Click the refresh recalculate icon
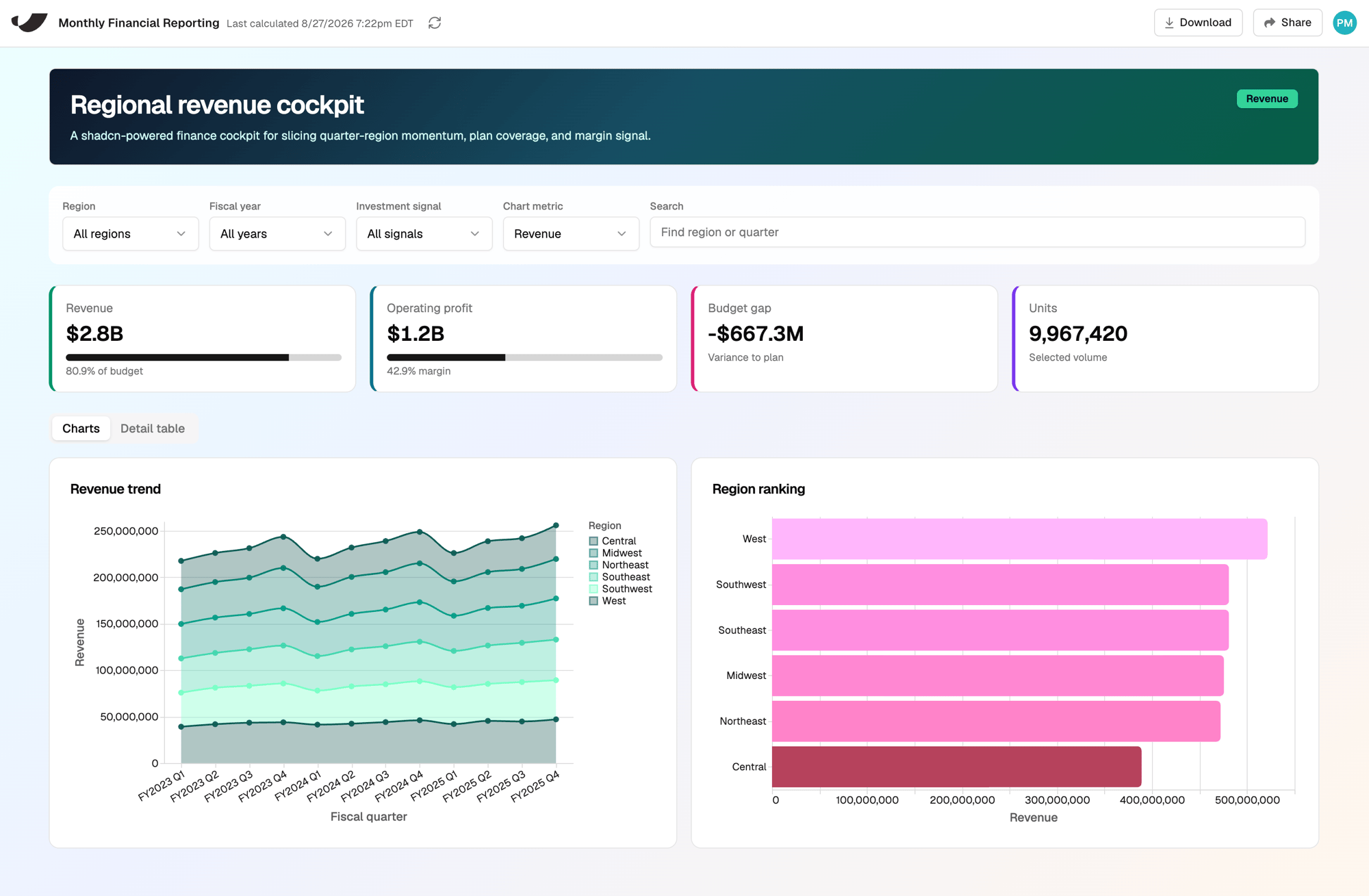1369x896 pixels. 435,23
